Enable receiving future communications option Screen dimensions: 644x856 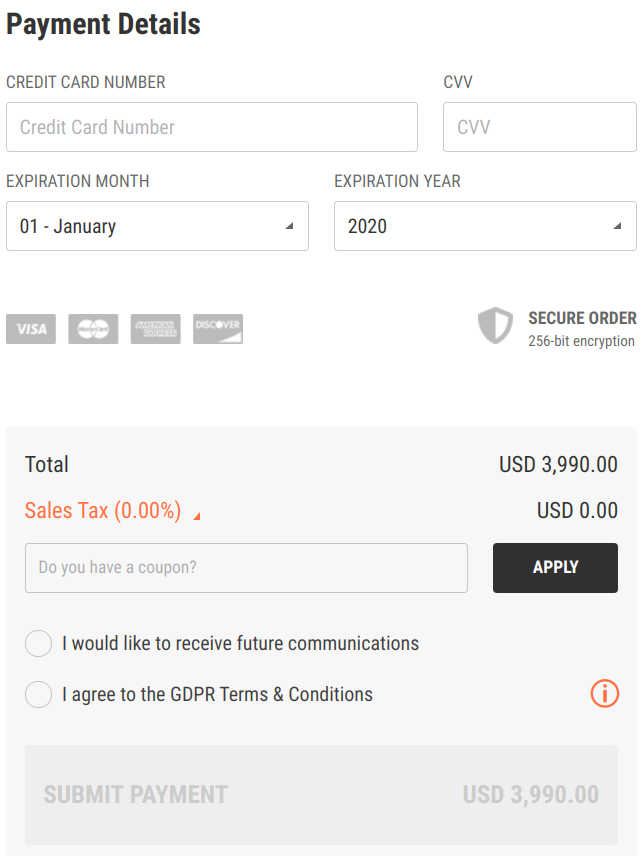(38, 643)
